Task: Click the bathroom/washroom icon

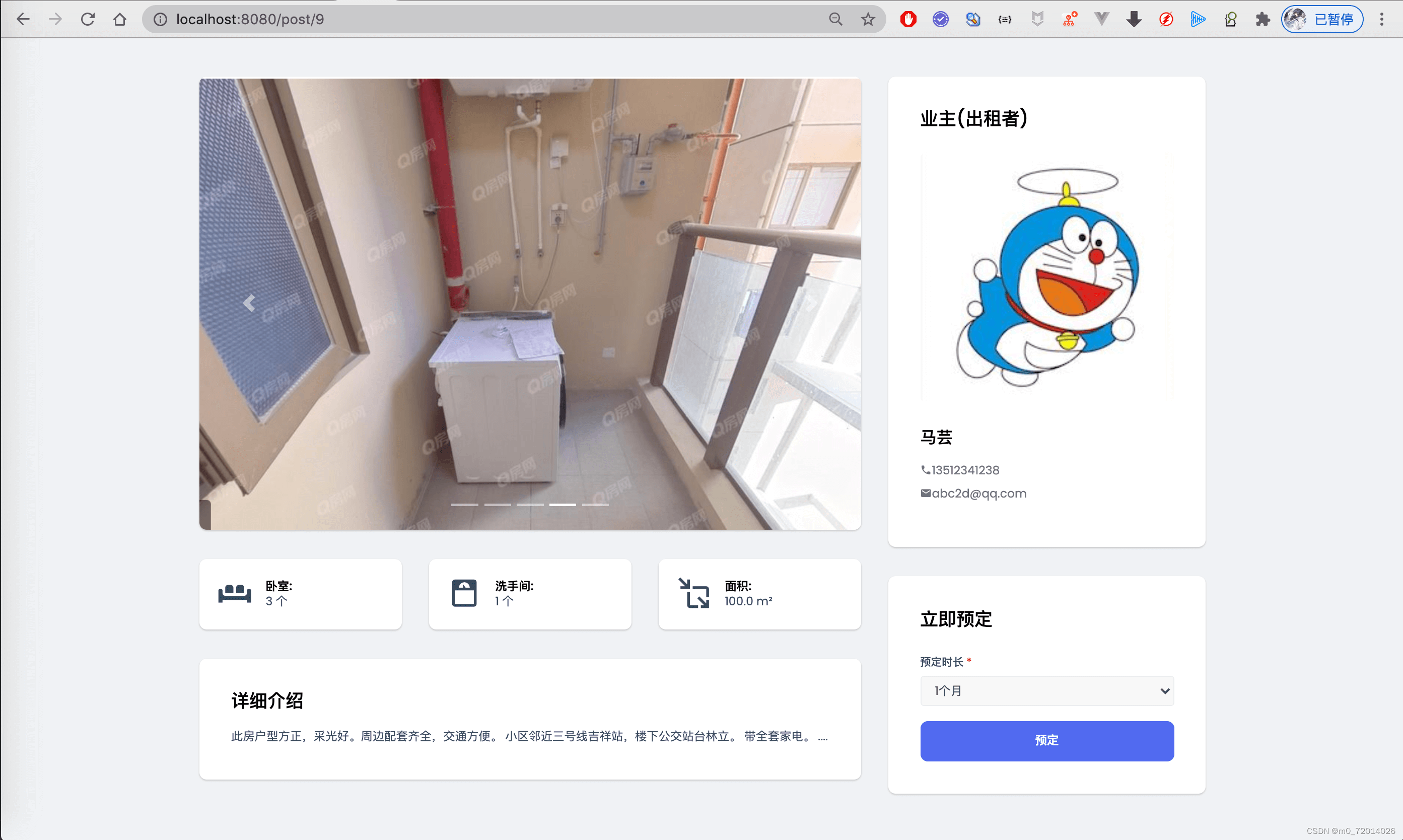Action: click(x=463, y=592)
